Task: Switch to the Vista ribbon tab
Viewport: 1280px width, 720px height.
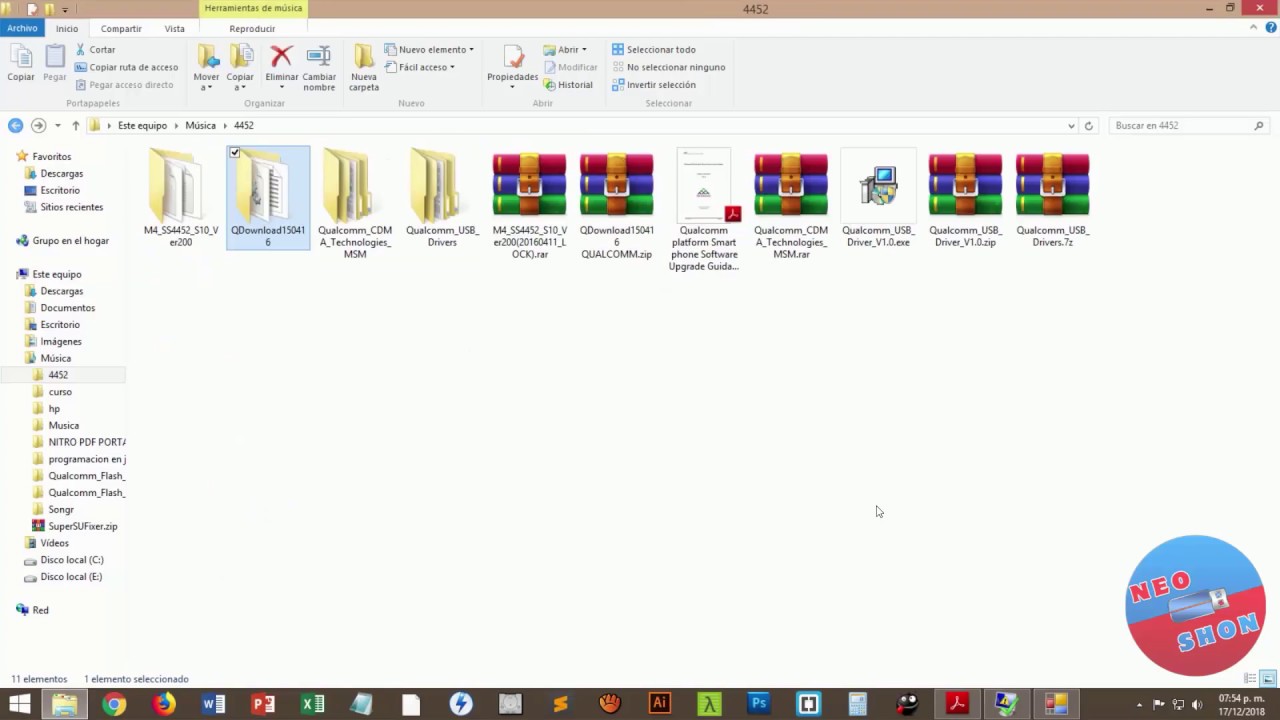Action: (175, 28)
